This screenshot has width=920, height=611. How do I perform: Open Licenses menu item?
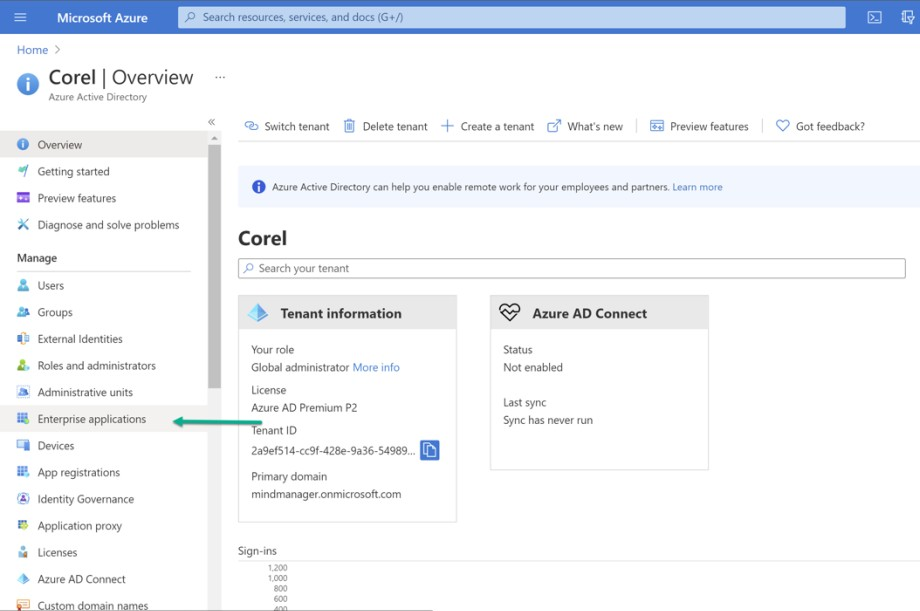coord(104,552)
